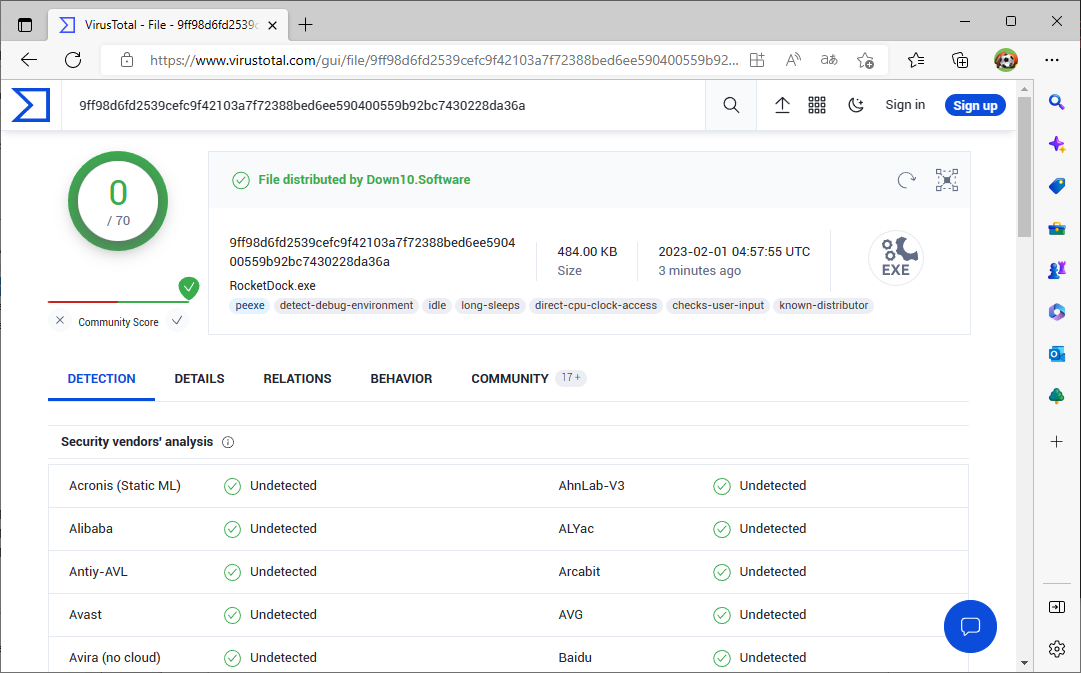The width and height of the screenshot is (1081, 673).
Task: Open a new tab with the plus button
Action: pos(305,25)
